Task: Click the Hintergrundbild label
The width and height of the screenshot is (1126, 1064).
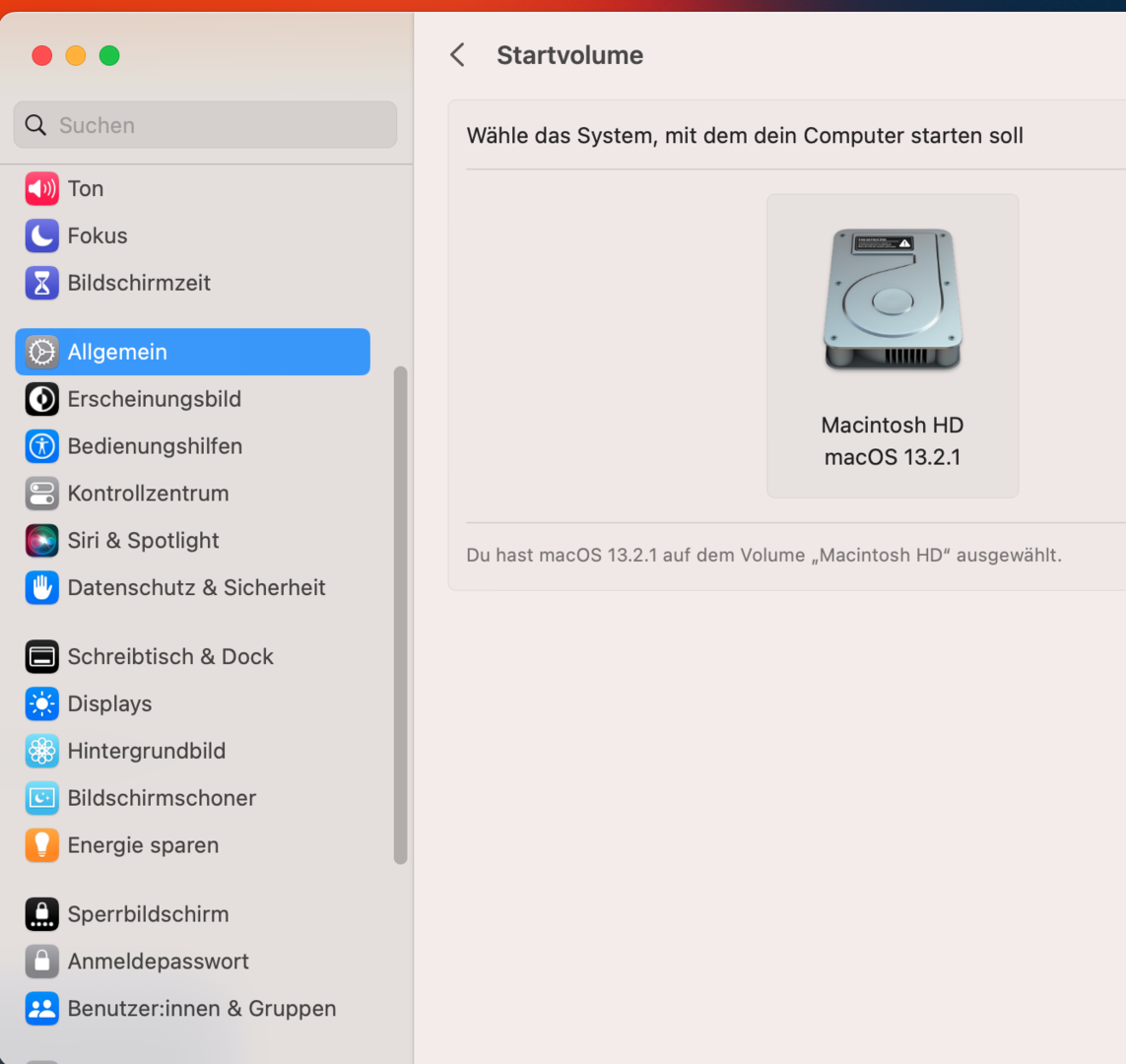Action: pyautogui.click(x=147, y=751)
